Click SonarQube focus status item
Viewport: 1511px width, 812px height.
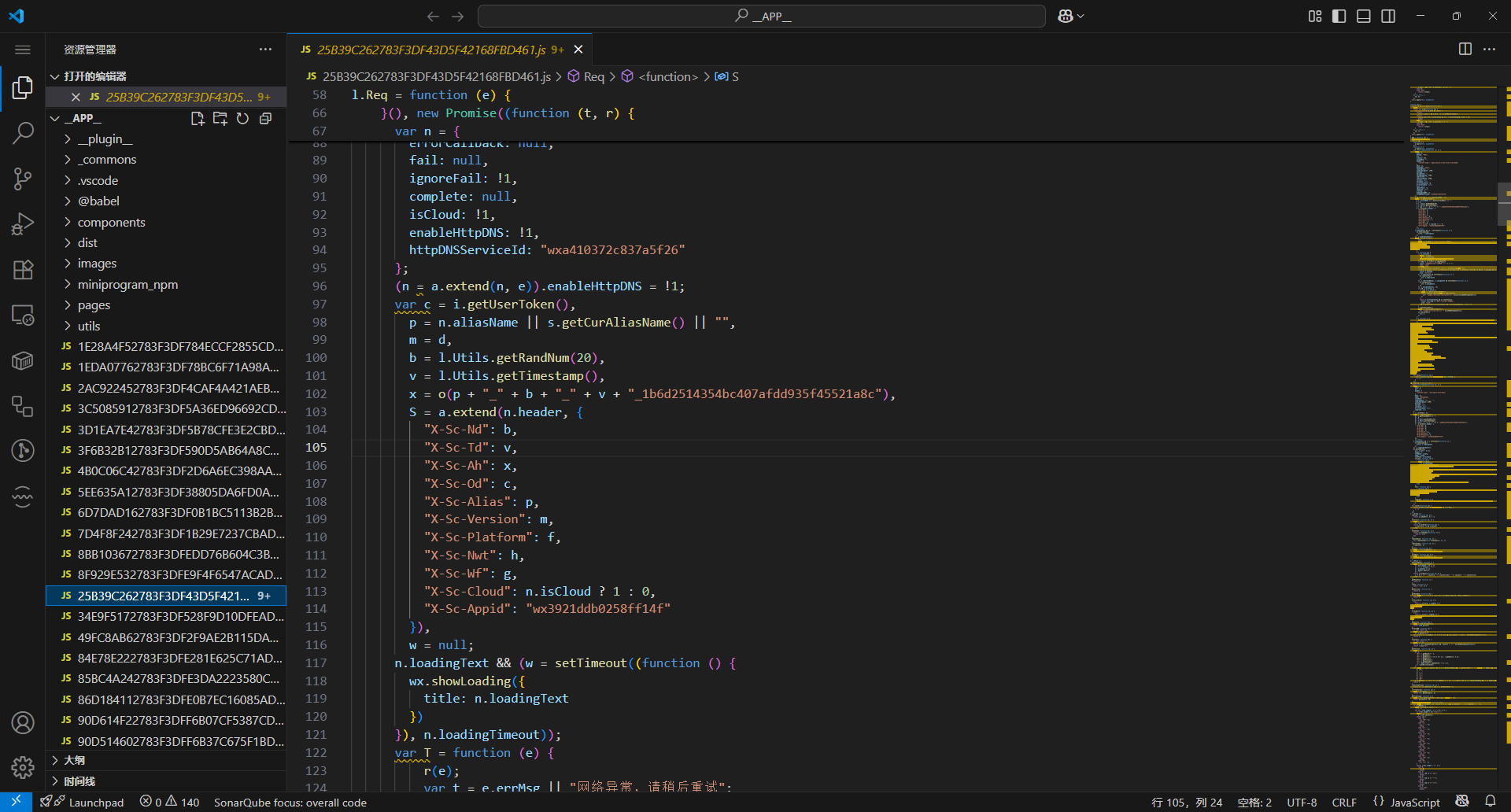[x=290, y=802]
